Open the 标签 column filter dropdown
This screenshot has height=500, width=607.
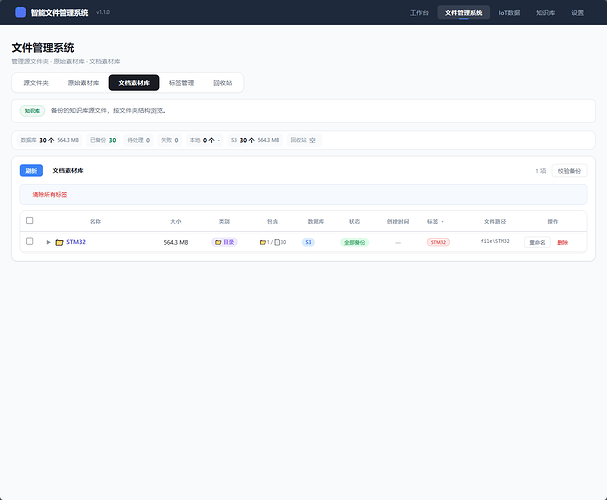(442, 222)
